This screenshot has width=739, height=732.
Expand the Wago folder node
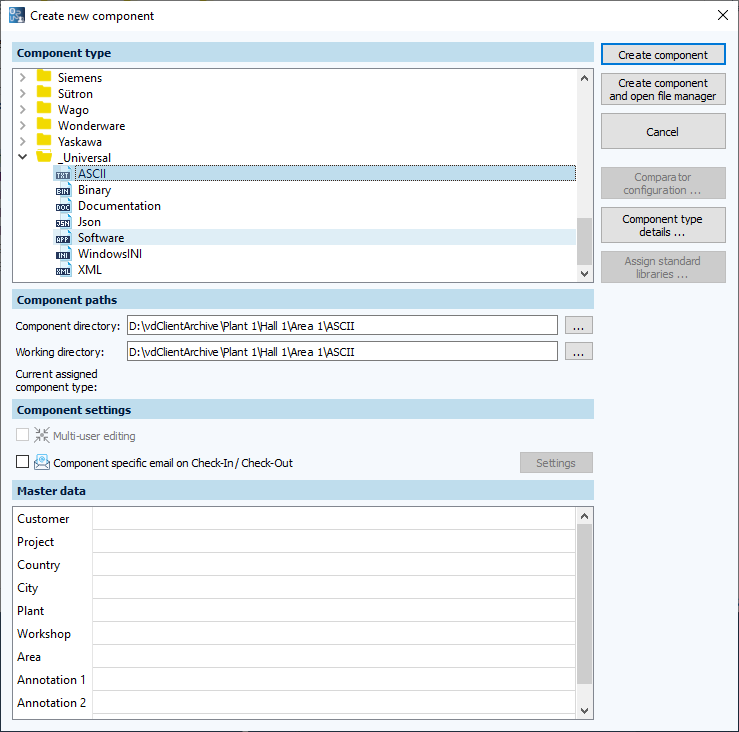pyautogui.click(x=23, y=110)
